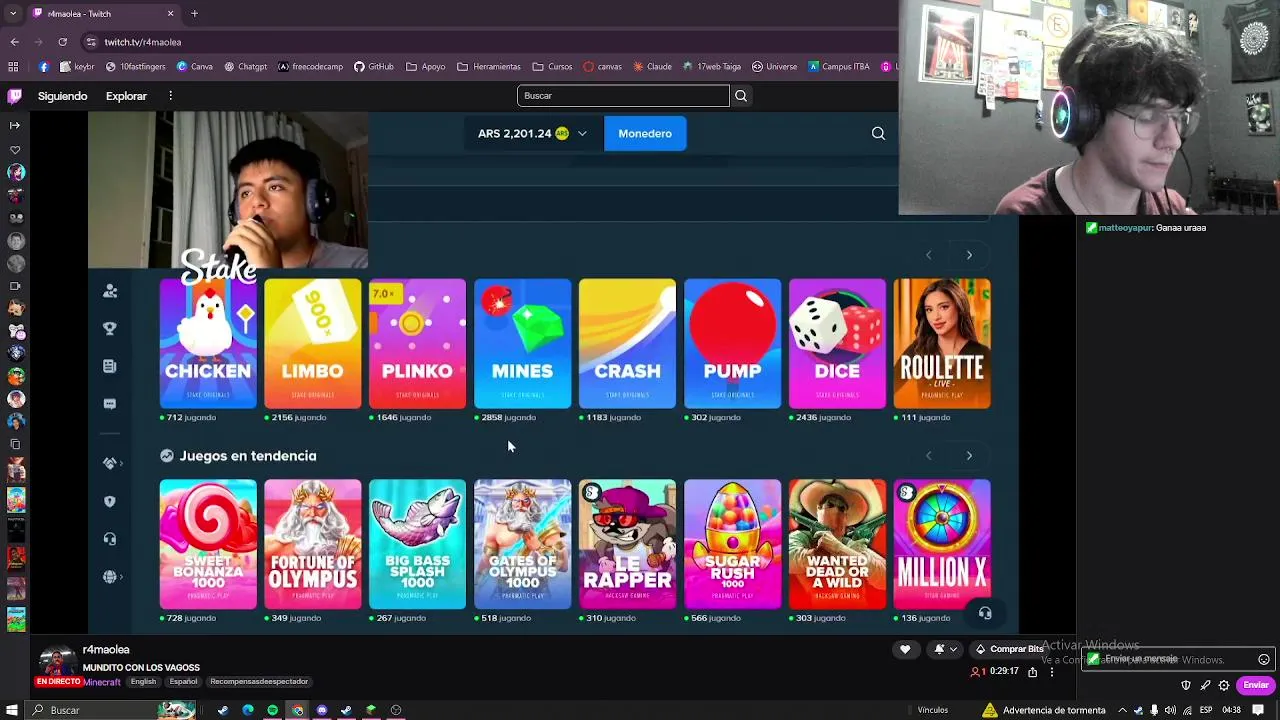Click the Twitch Buscar search field

coord(623,96)
